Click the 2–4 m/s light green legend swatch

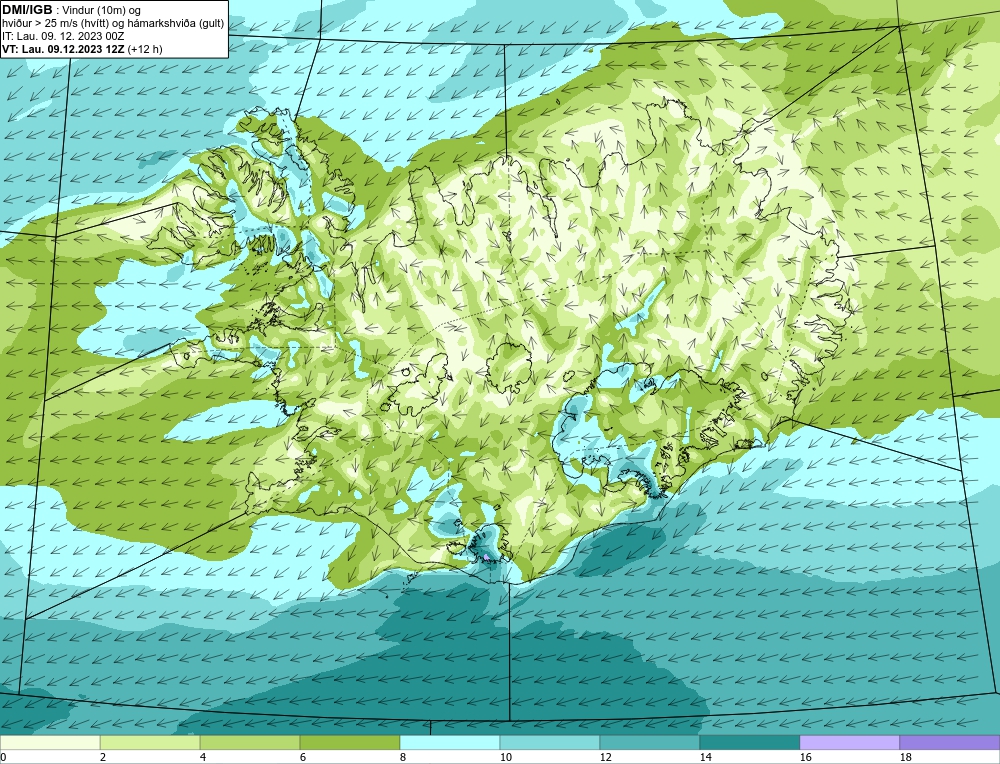tap(150, 743)
